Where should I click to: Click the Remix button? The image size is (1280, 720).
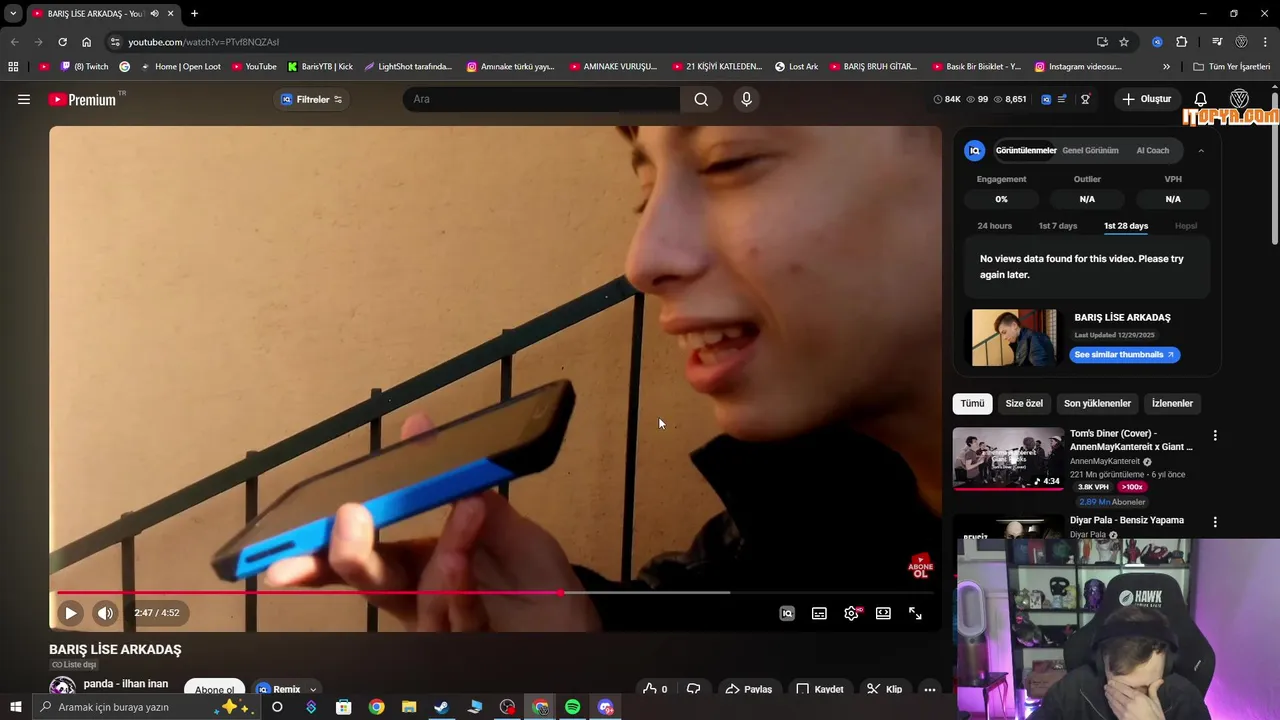pyautogui.click(x=278, y=689)
